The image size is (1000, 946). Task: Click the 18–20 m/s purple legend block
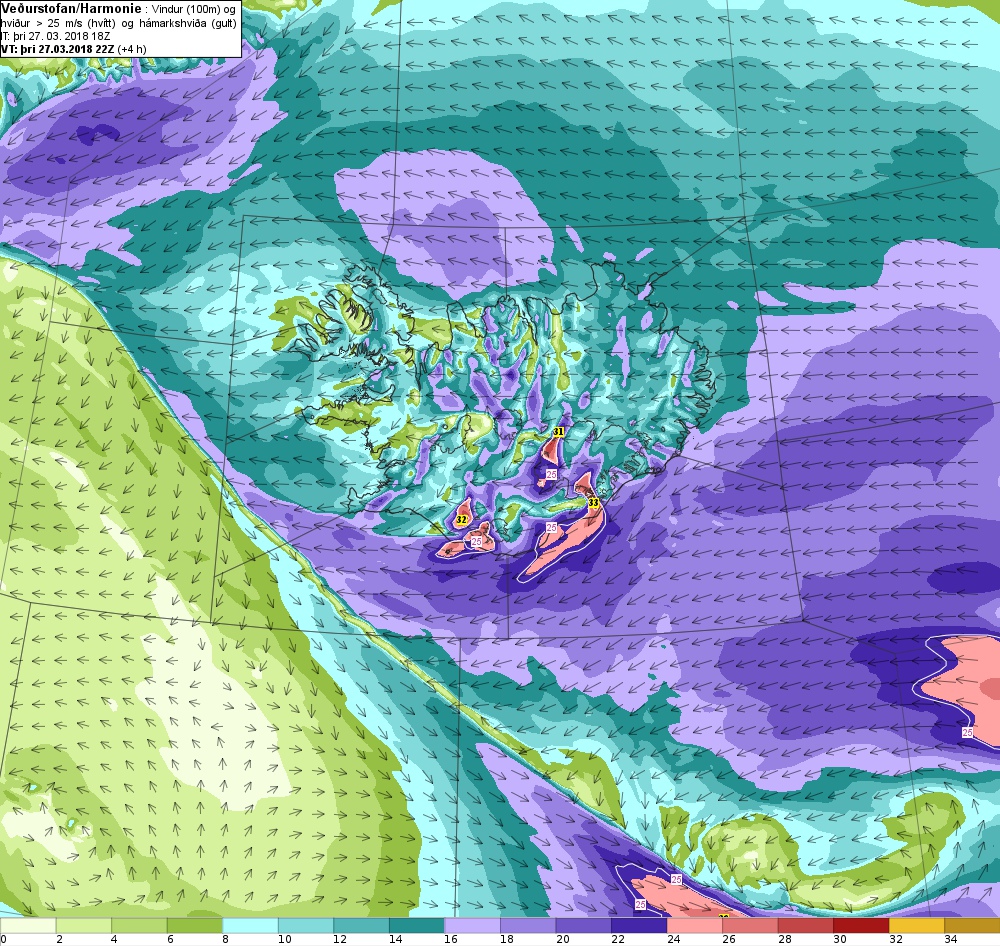point(527,925)
